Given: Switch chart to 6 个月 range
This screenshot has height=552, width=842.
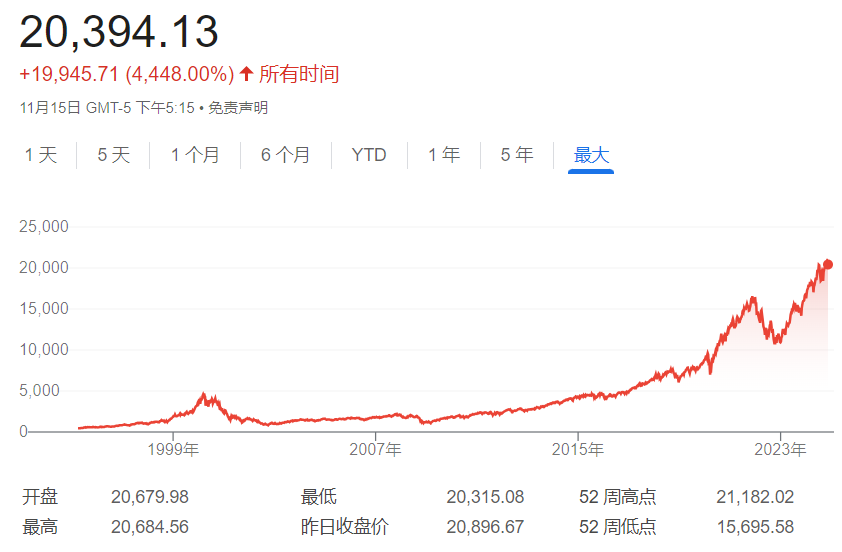Looking at the screenshot, I should tap(286, 155).
